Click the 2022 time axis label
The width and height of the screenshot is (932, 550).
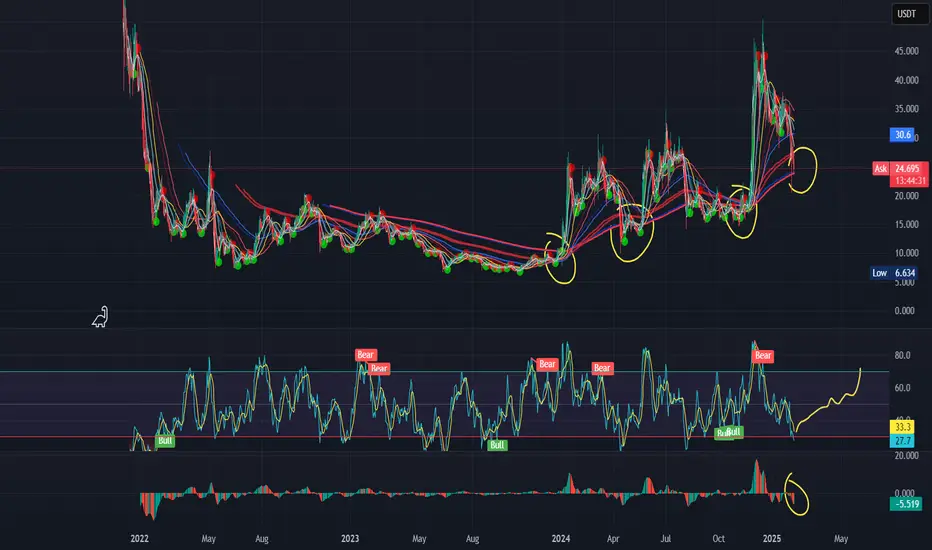(x=139, y=539)
